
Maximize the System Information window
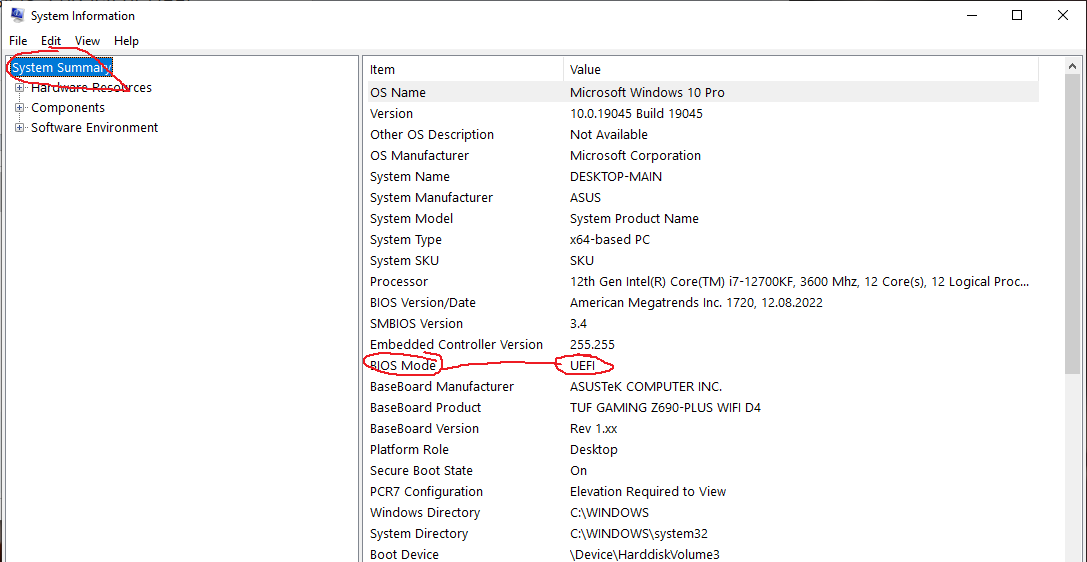(1017, 15)
